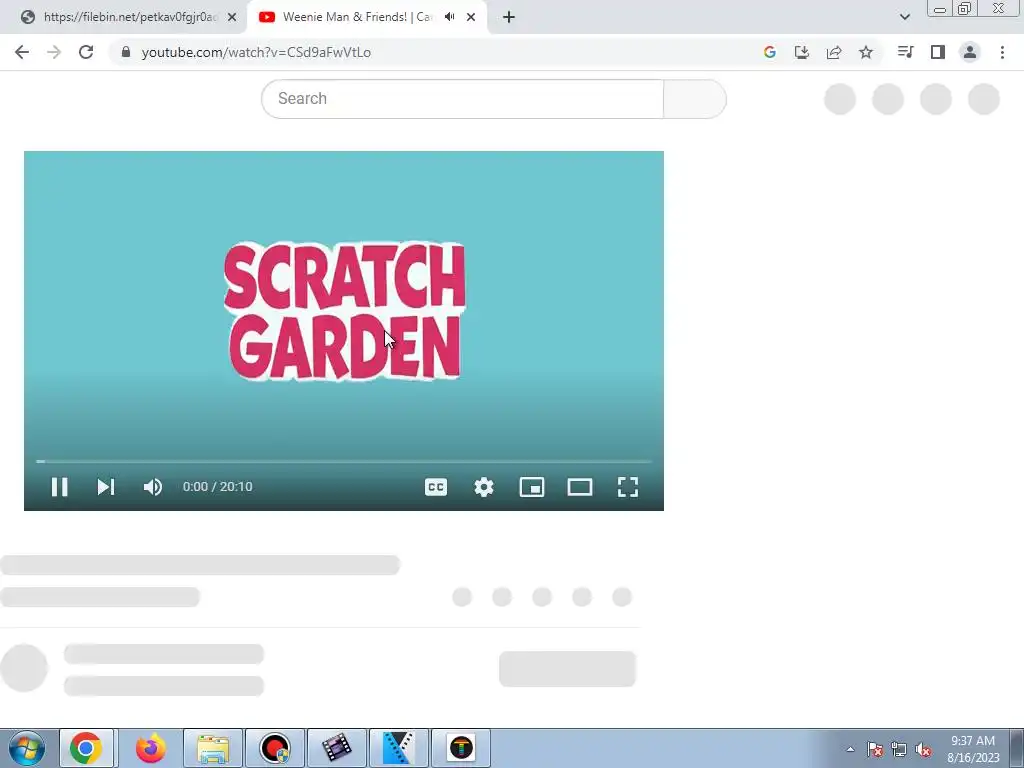This screenshot has width=1024, height=768.
Task: Open Chrome from taskbar
Action: 86,748
